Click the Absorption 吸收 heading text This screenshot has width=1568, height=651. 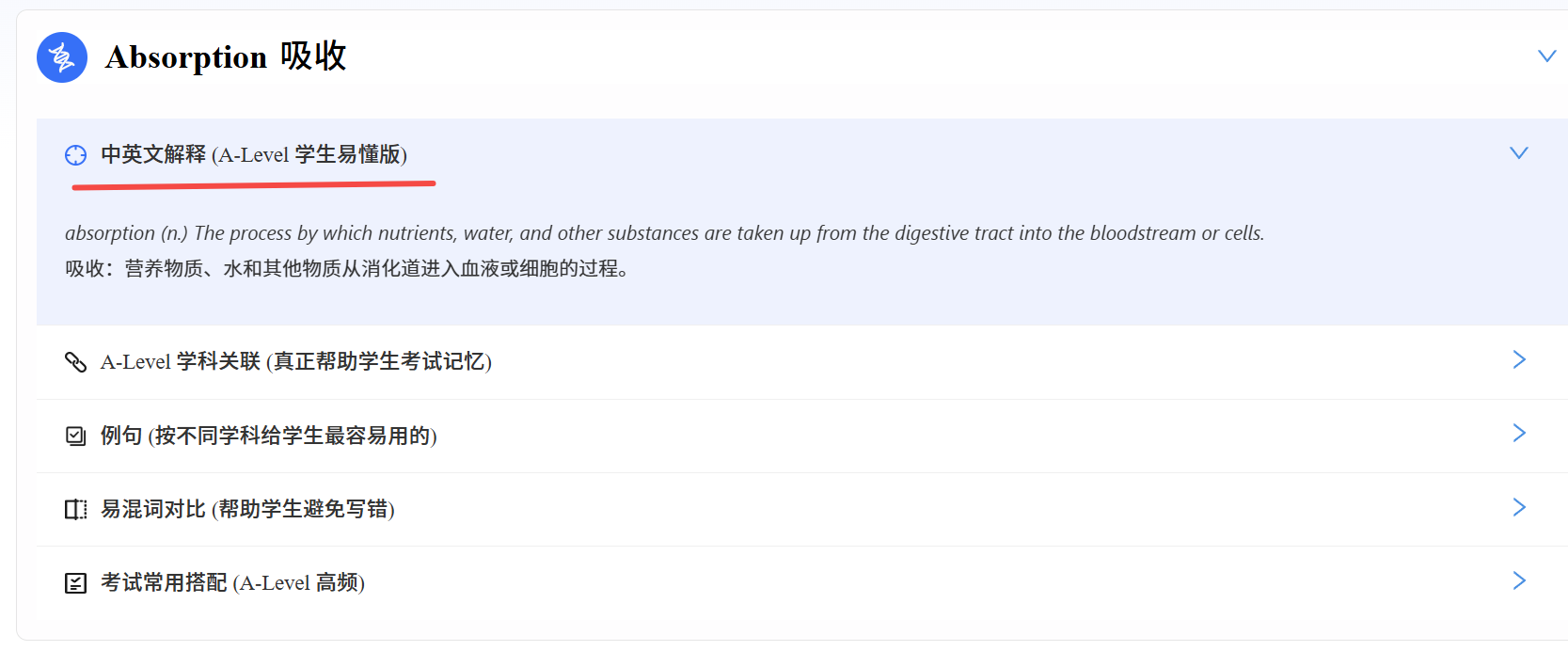tap(226, 57)
